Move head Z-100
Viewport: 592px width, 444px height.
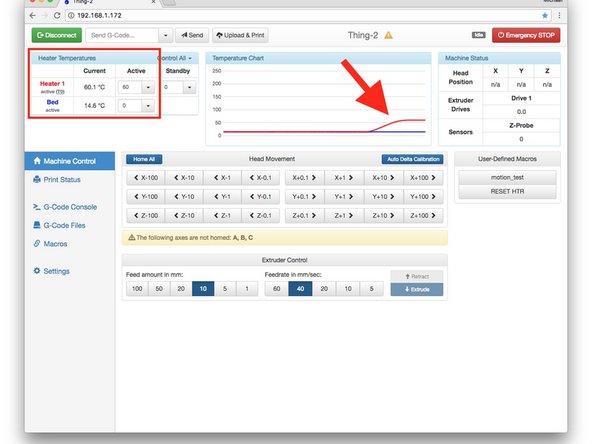146,216
